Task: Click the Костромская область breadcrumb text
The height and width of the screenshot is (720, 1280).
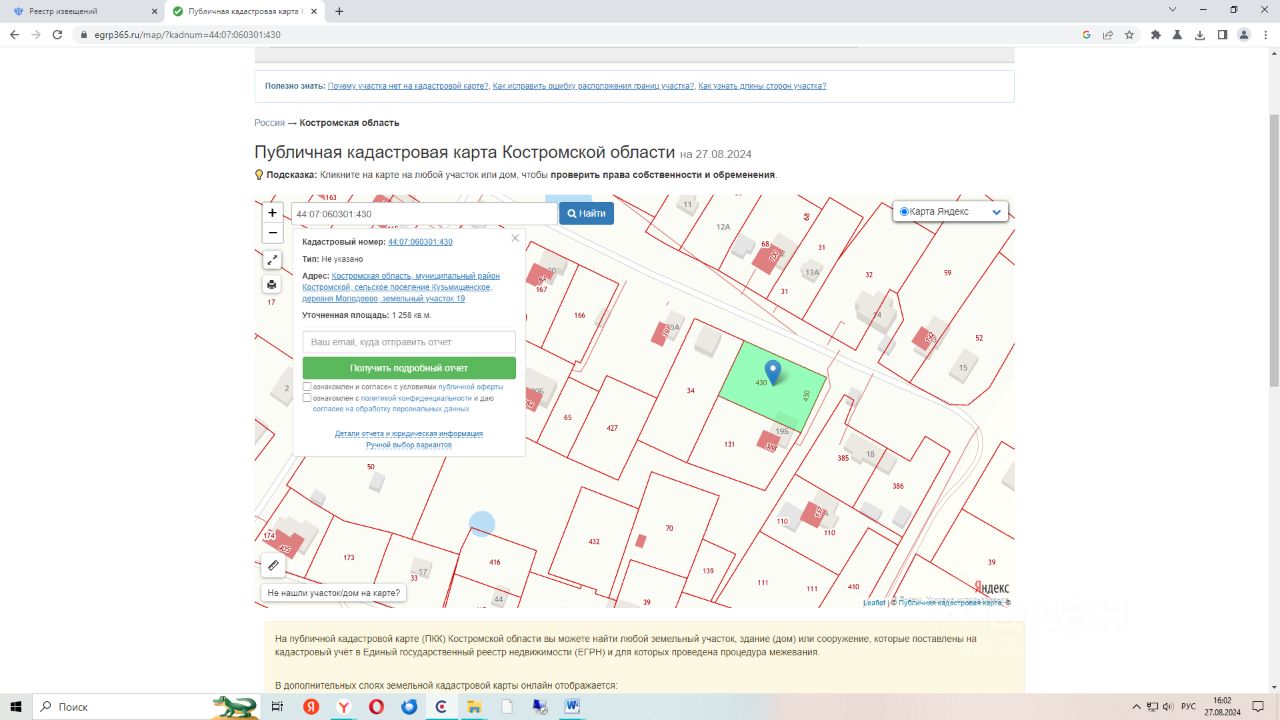Action: (x=349, y=123)
